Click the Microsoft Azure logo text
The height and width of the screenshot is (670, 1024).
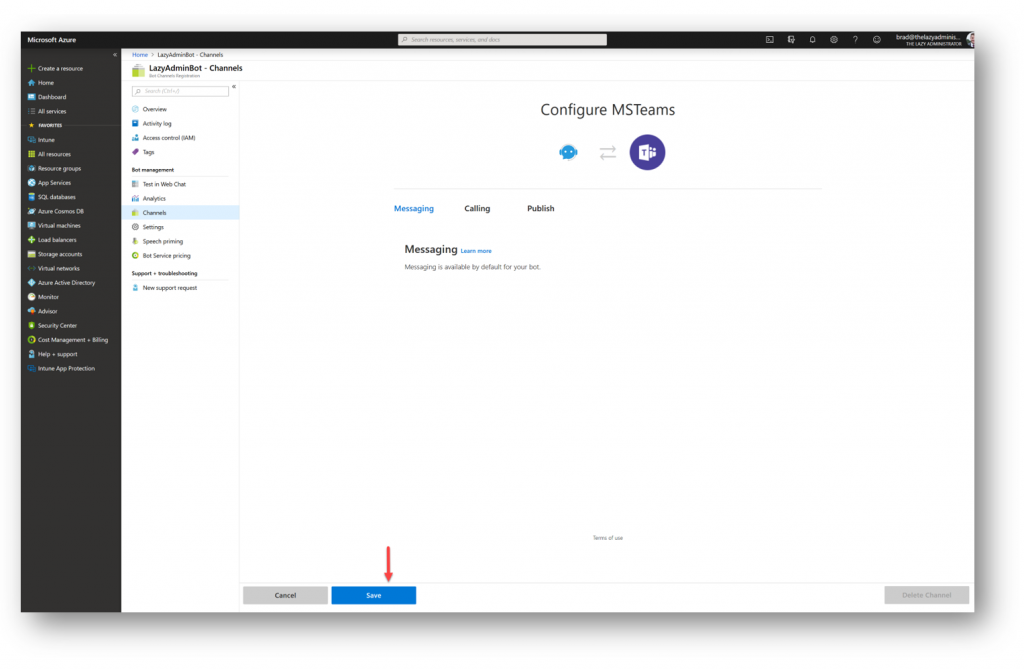(x=52, y=40)
